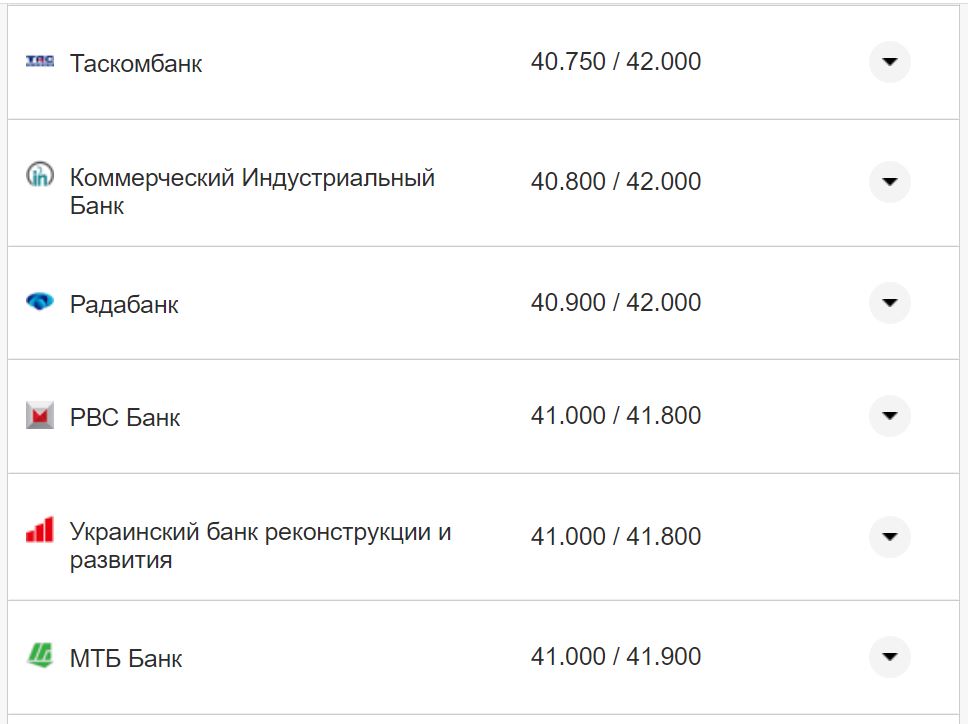Click the Радабанк eye-shaped logo icon

pos(38,303)
